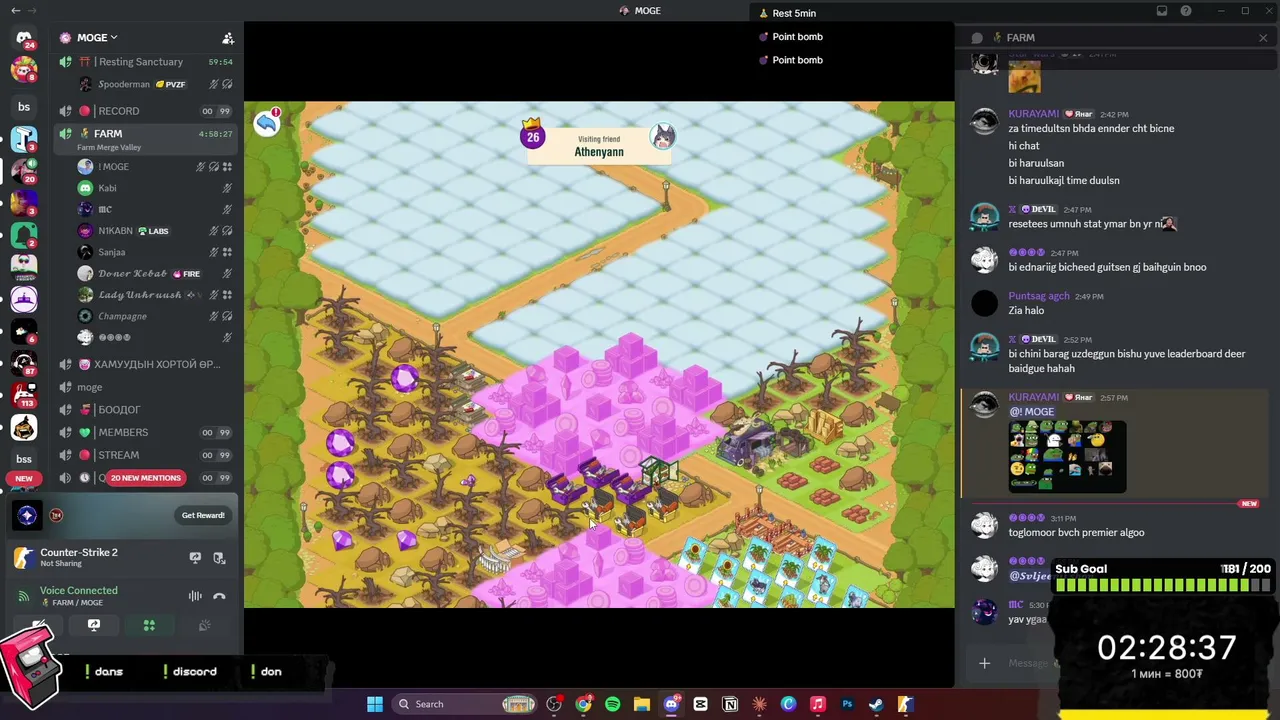
Task: Open CapCut from the taskbar
Action: [x=700, y=704]
